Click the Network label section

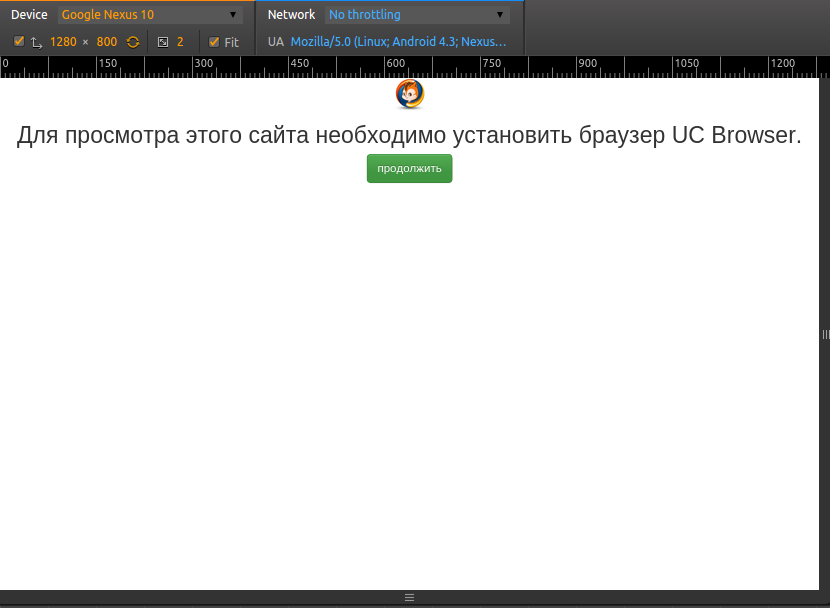[x=291, y=14]
